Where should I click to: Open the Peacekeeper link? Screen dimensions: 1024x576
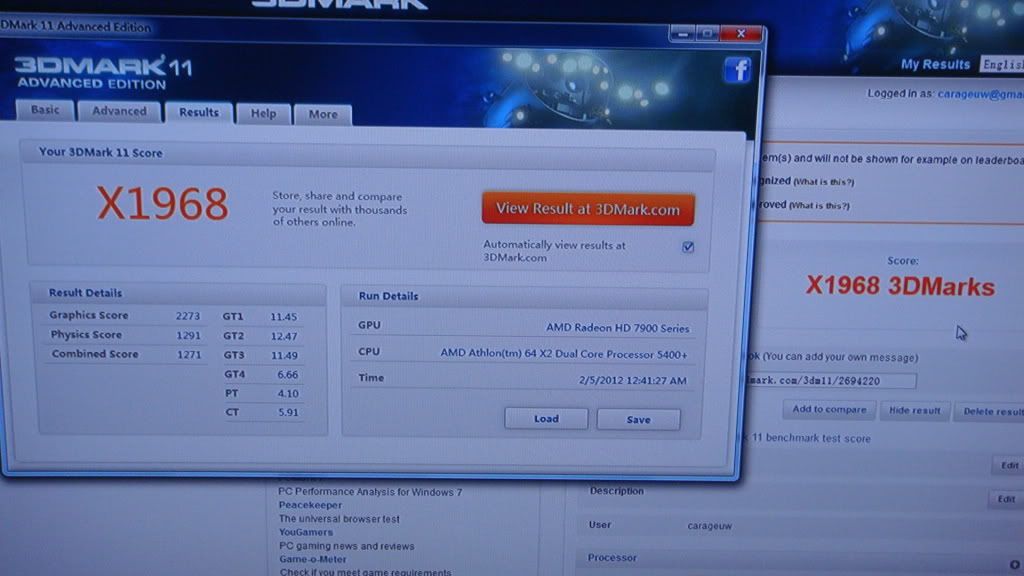(308, 506)
